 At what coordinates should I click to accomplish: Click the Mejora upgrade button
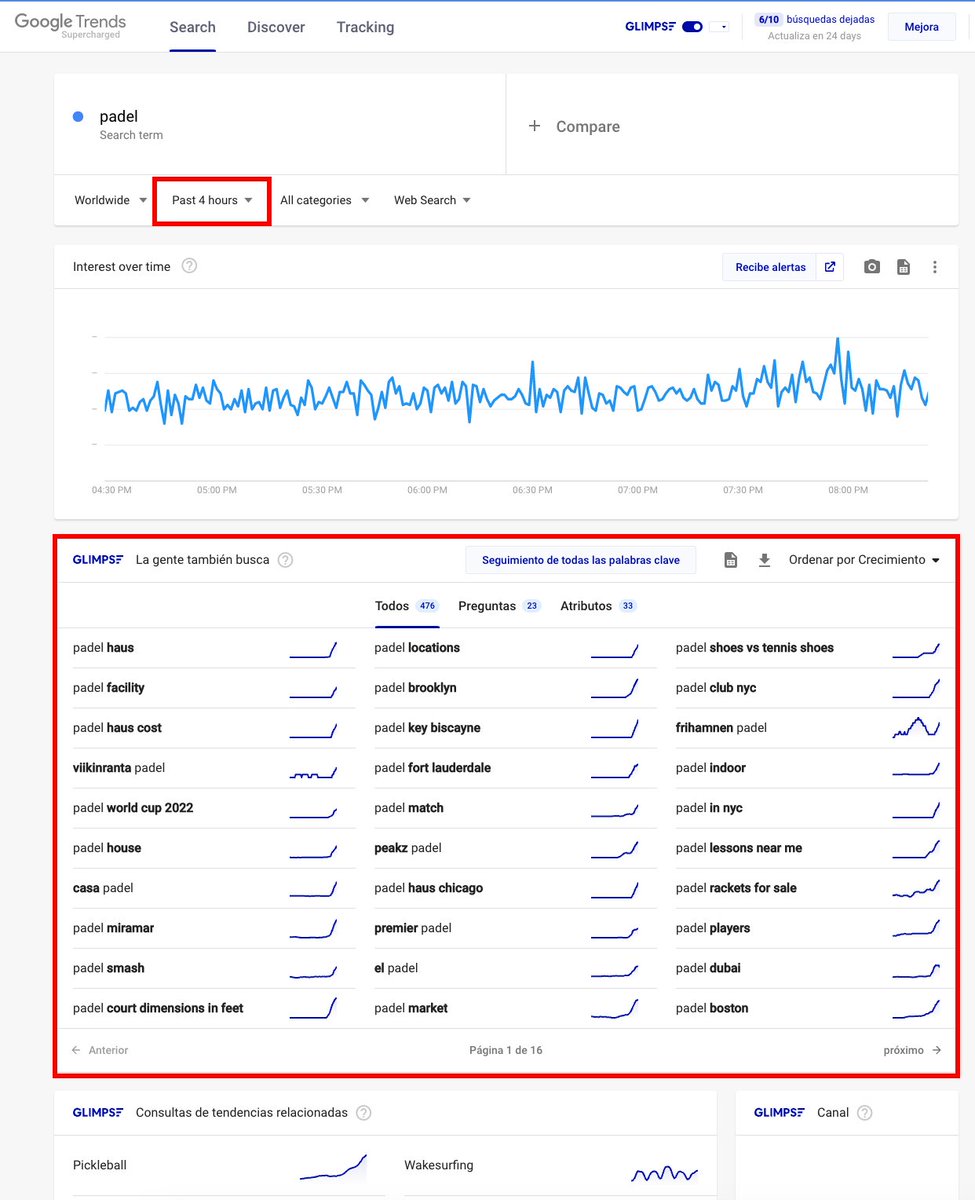click(x=921, y=27)
